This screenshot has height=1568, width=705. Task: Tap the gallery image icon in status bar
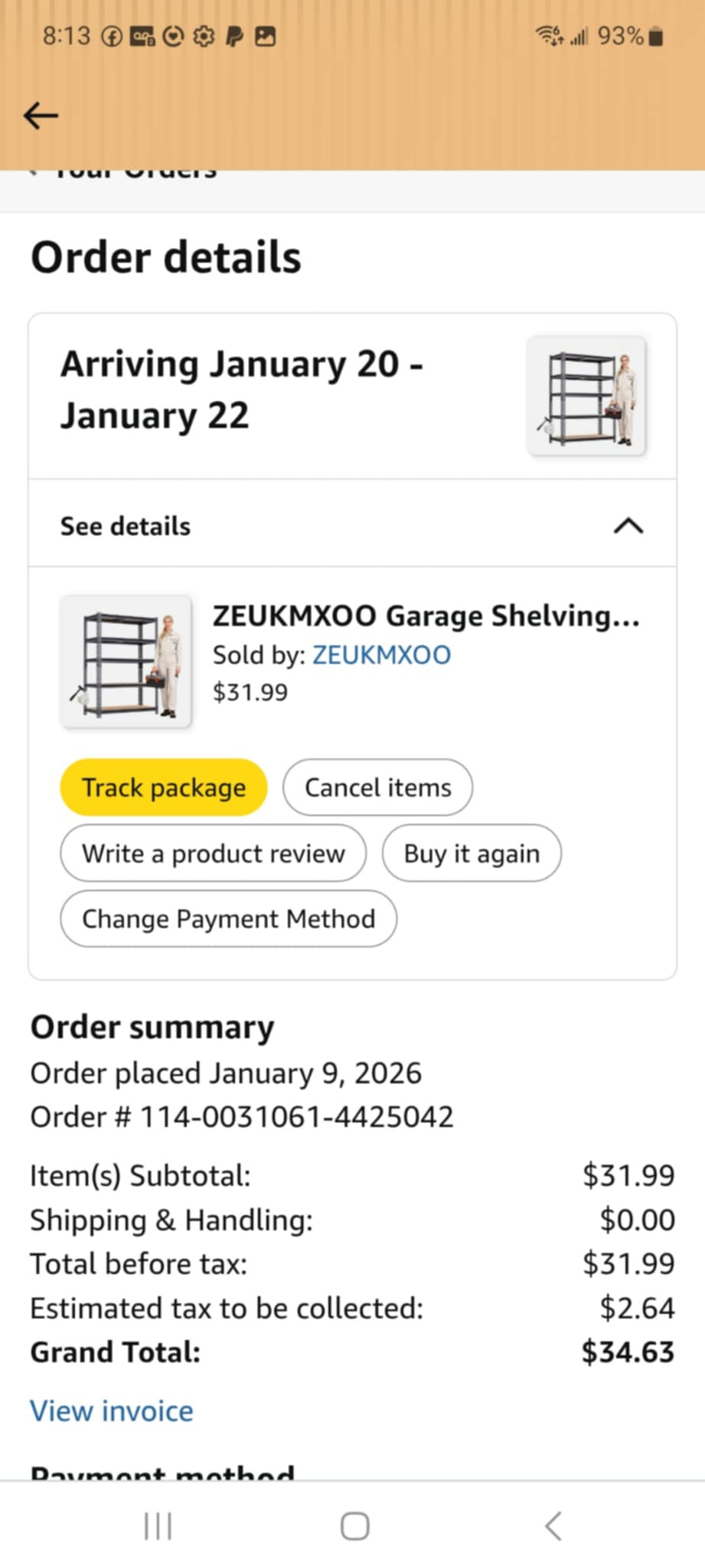coord(265,36)
